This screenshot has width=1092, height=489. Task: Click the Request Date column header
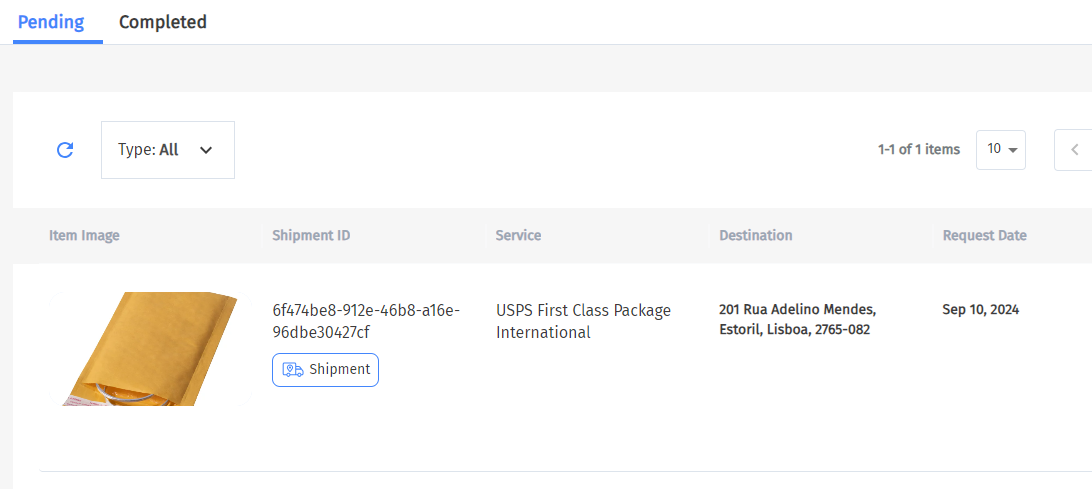tap(984, 236)
